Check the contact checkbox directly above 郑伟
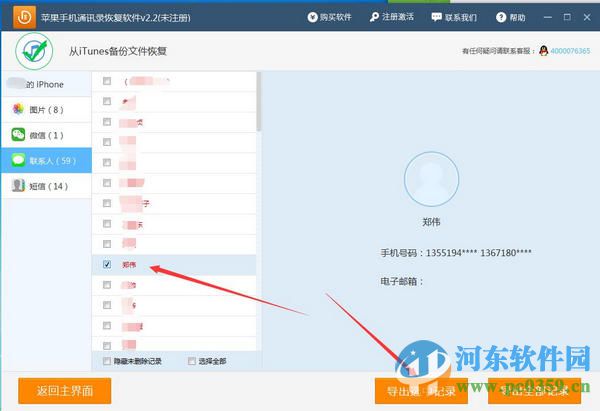This screenshot has height=411, width=600. [107, 244]
